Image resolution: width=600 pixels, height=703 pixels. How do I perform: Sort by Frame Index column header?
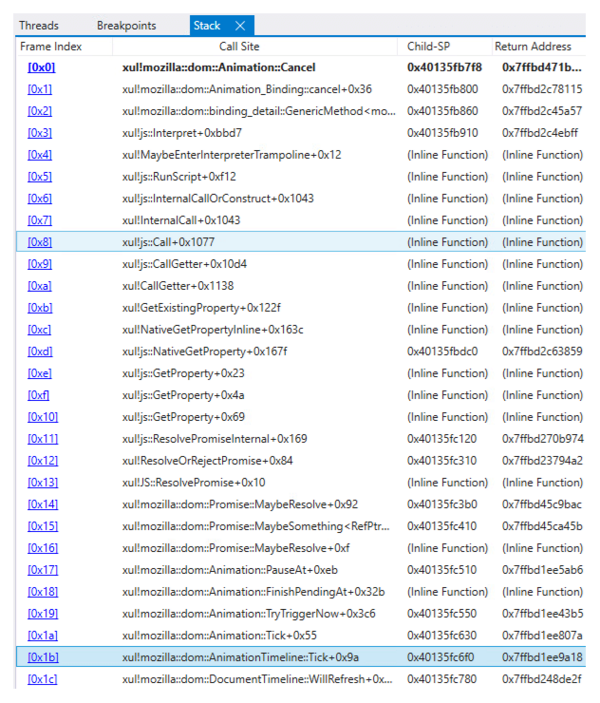pyautogui.click(x=51, y=46)
